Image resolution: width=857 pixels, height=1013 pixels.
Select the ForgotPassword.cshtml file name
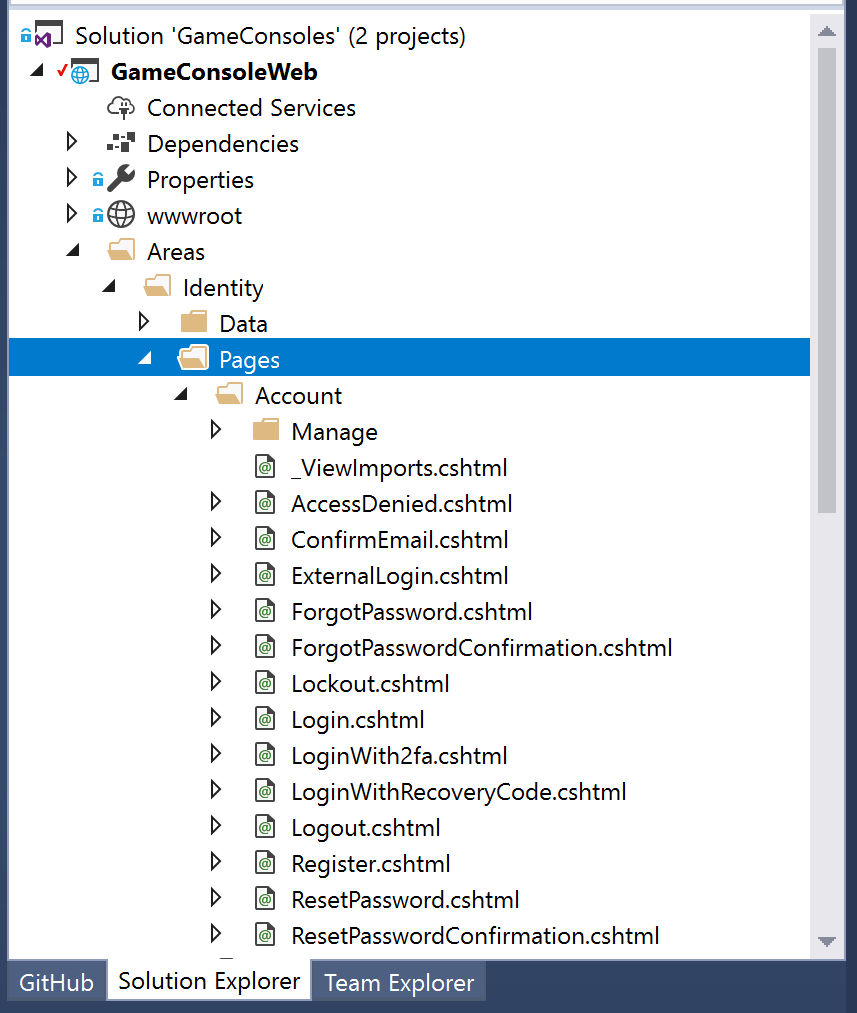tap(411, 612)
